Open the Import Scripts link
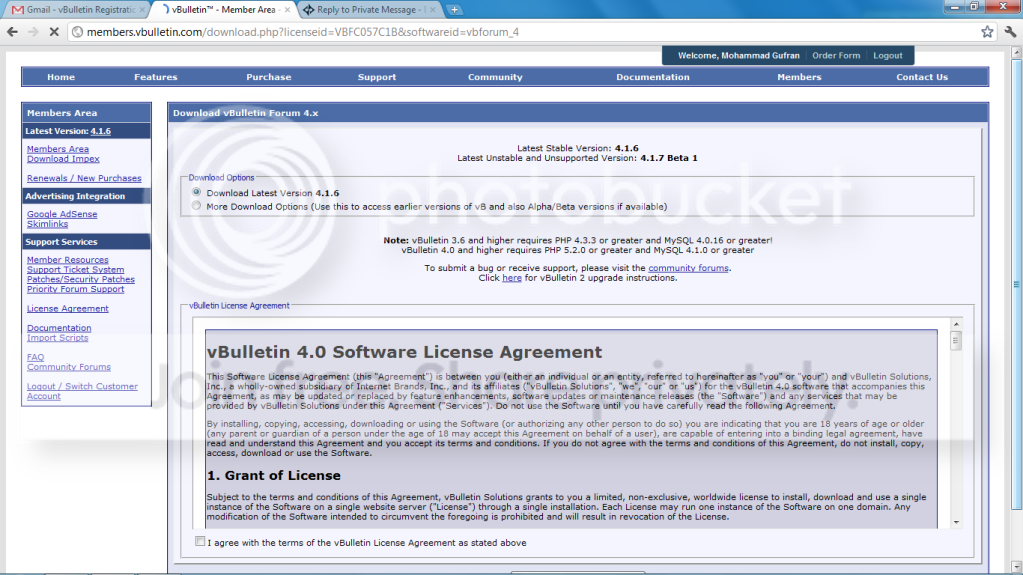 [x=57, y=338]
